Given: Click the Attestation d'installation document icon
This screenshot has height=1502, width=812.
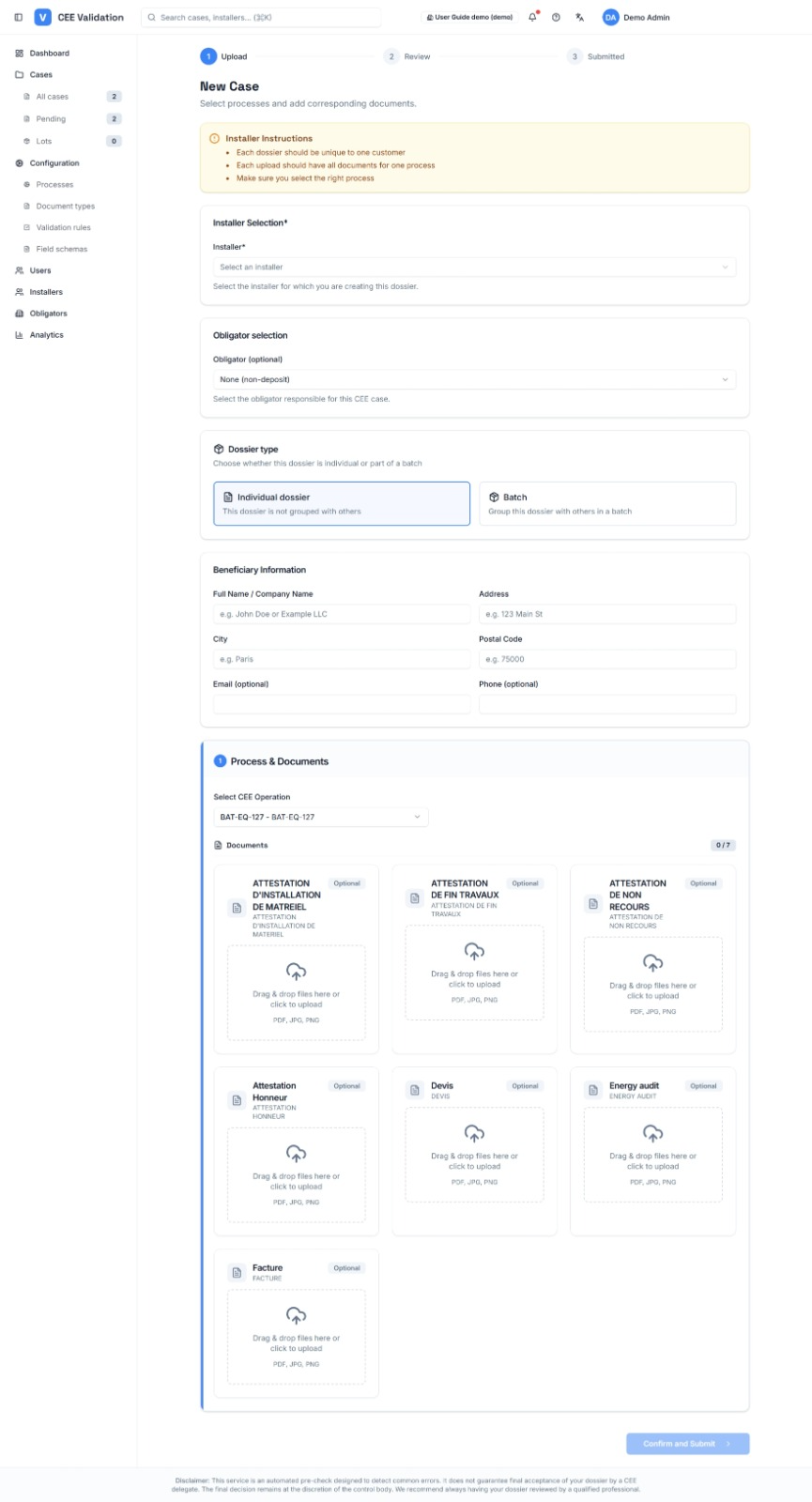Looking at the screenshot, I should [237, 908].
